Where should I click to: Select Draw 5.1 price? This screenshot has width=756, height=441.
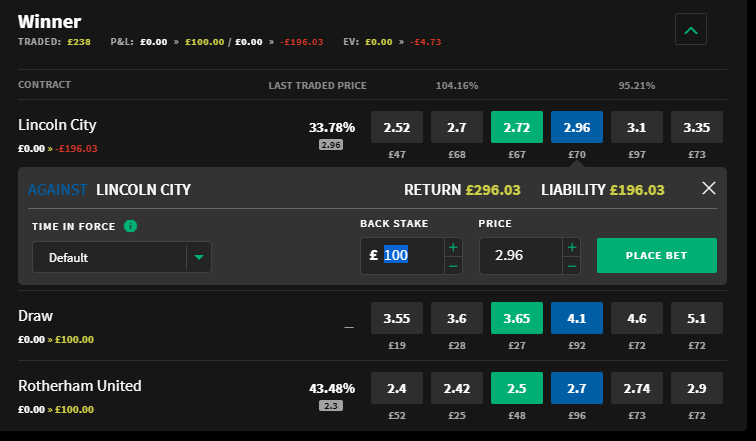(x=697, y=318)
